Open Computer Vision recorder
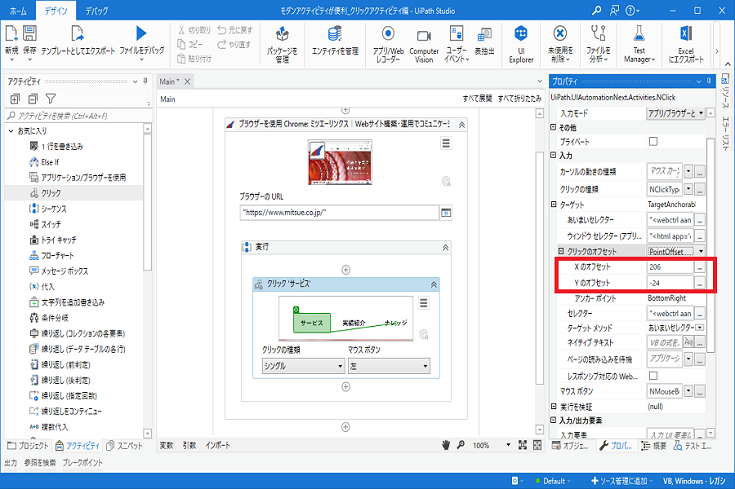 pyautogui.click(x=424, y=36)
